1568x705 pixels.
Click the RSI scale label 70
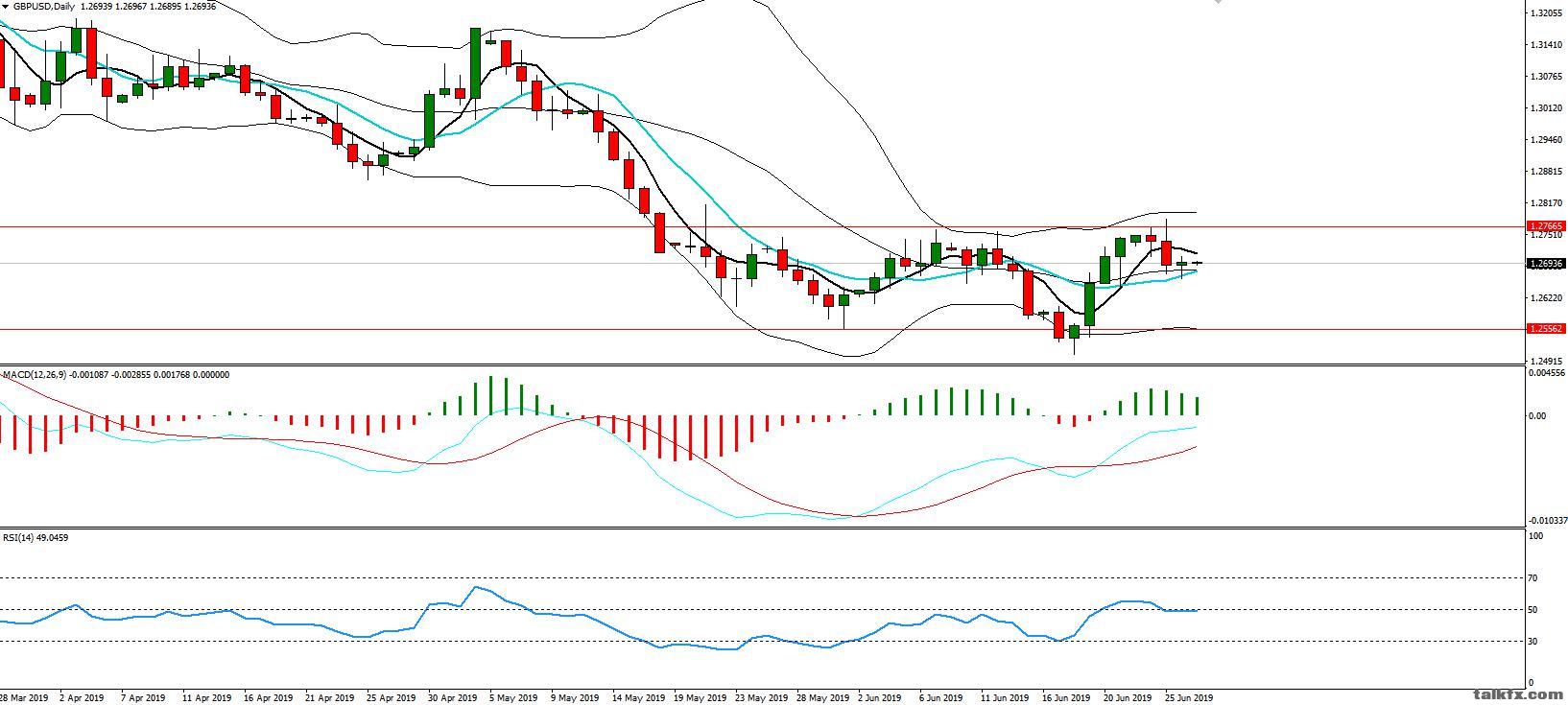point(1533,578)
